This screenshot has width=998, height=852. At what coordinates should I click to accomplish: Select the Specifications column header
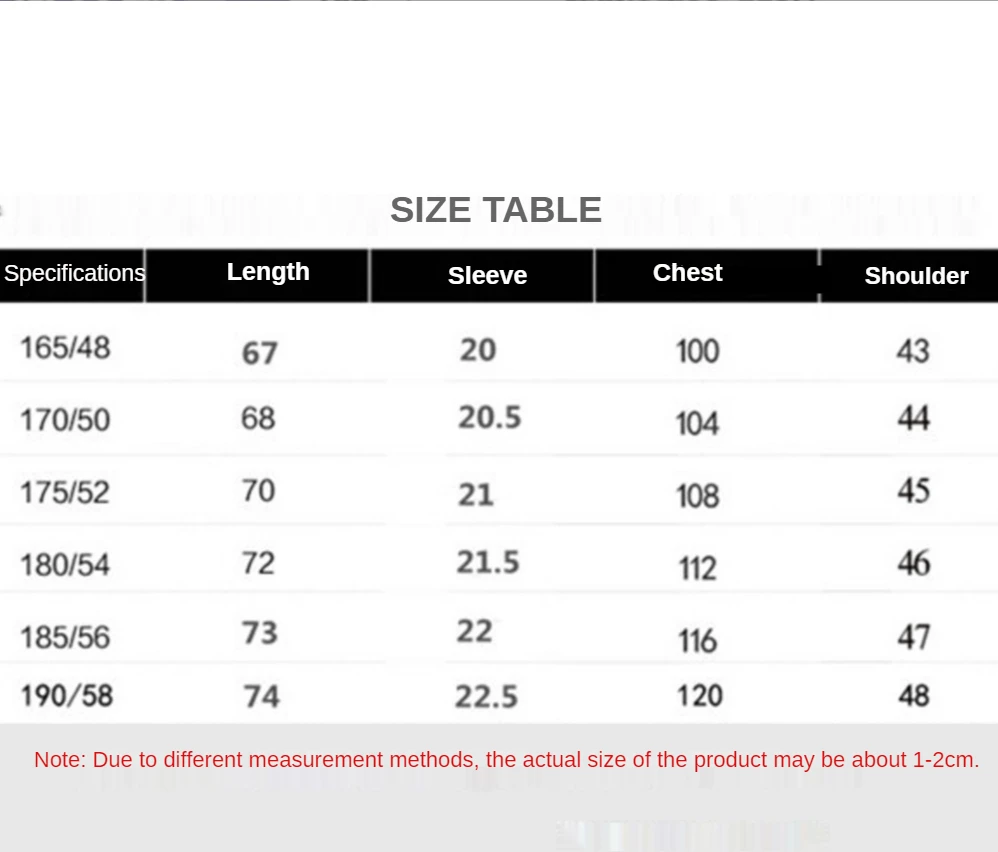74,273
